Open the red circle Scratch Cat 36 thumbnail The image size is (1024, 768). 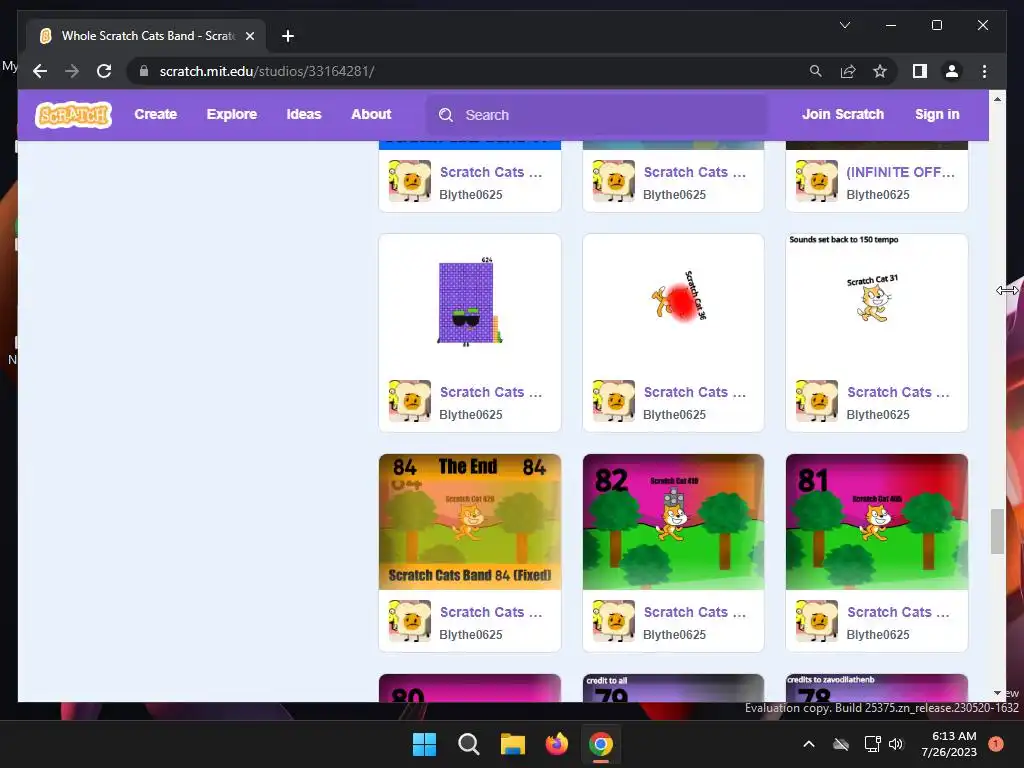(x=673, y=302)
